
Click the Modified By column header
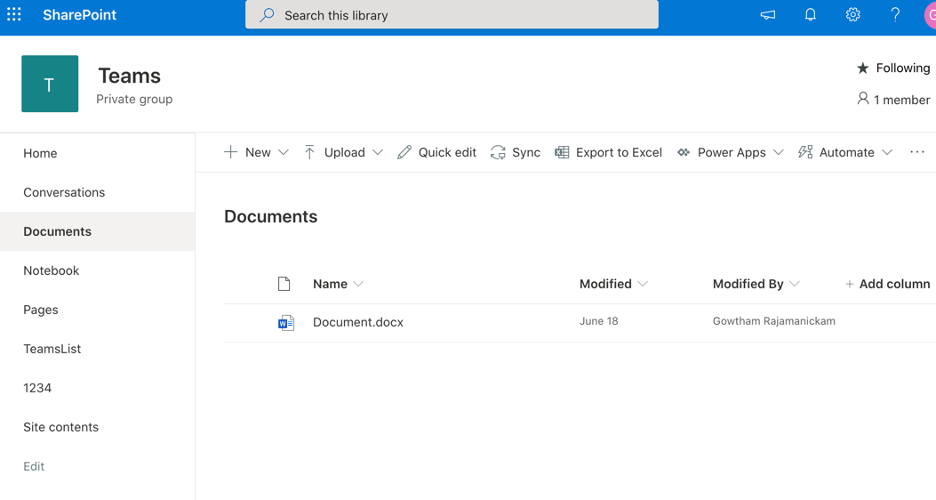[748, 284]
